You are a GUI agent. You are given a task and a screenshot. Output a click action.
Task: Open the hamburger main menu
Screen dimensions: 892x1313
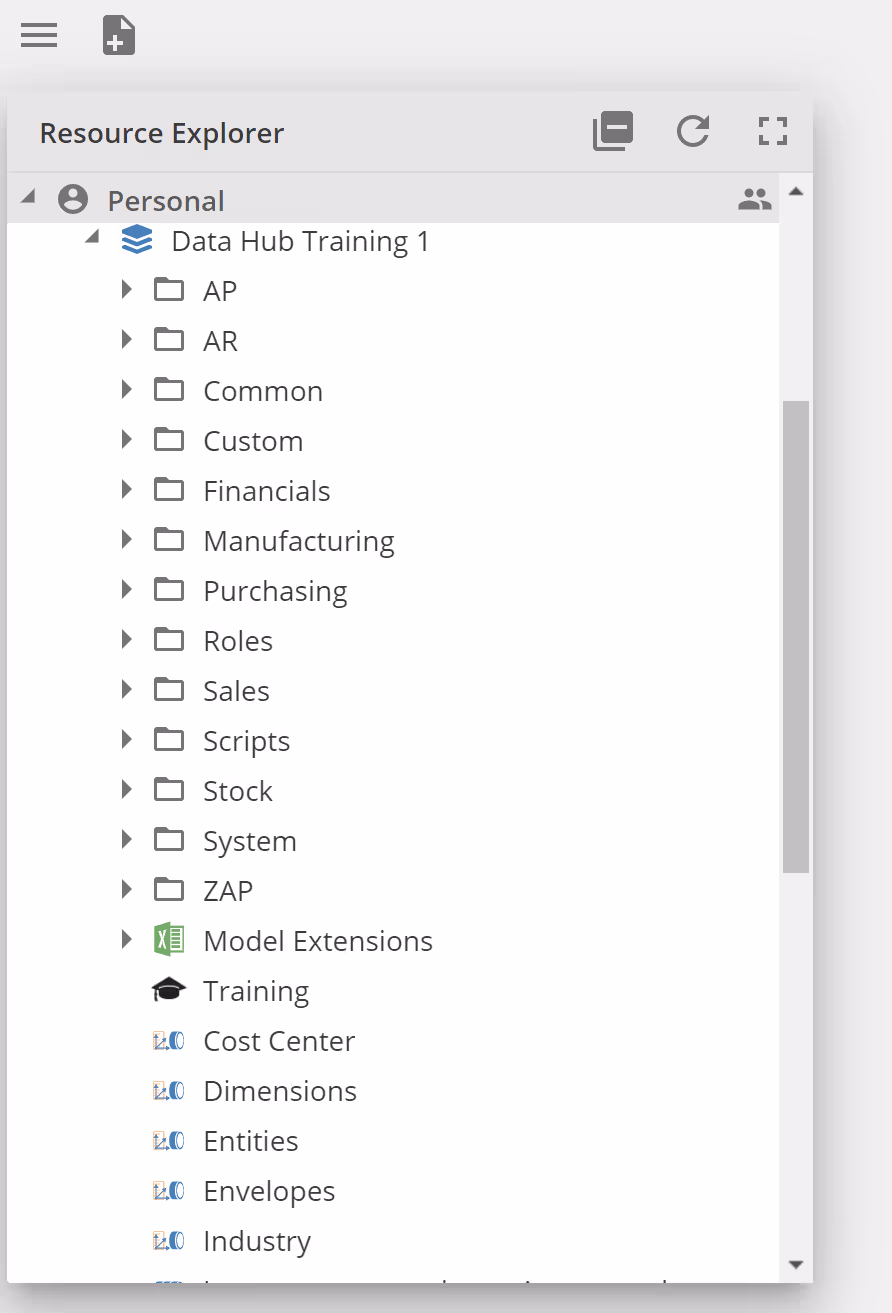[39, 36]
